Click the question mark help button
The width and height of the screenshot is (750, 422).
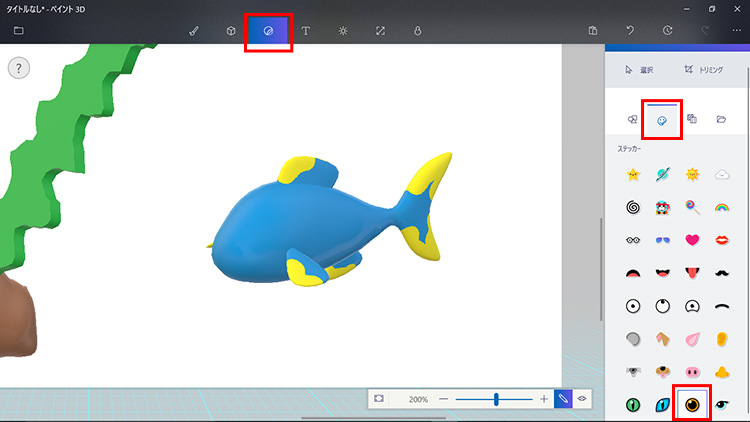point(19,68)
